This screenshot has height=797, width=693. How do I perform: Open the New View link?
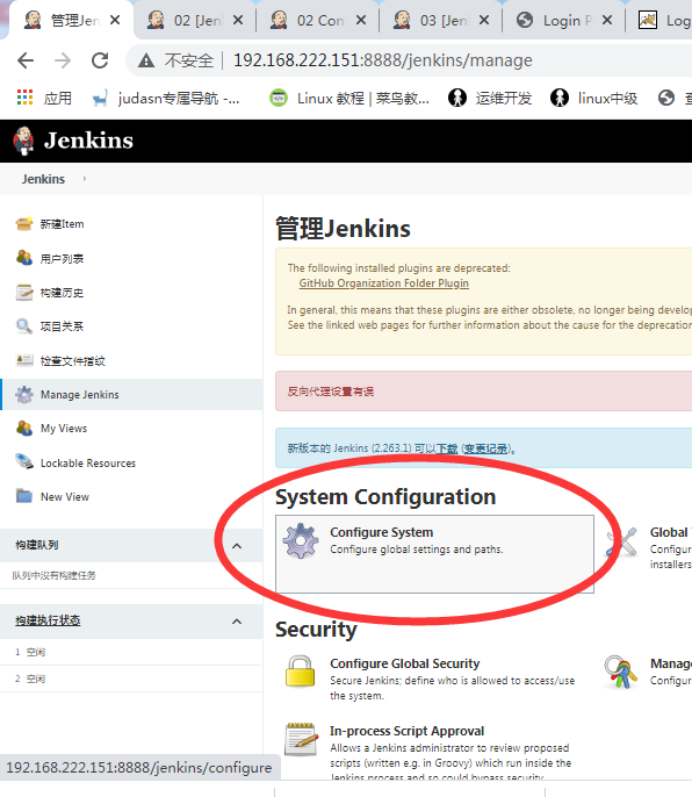coord(65,497)
